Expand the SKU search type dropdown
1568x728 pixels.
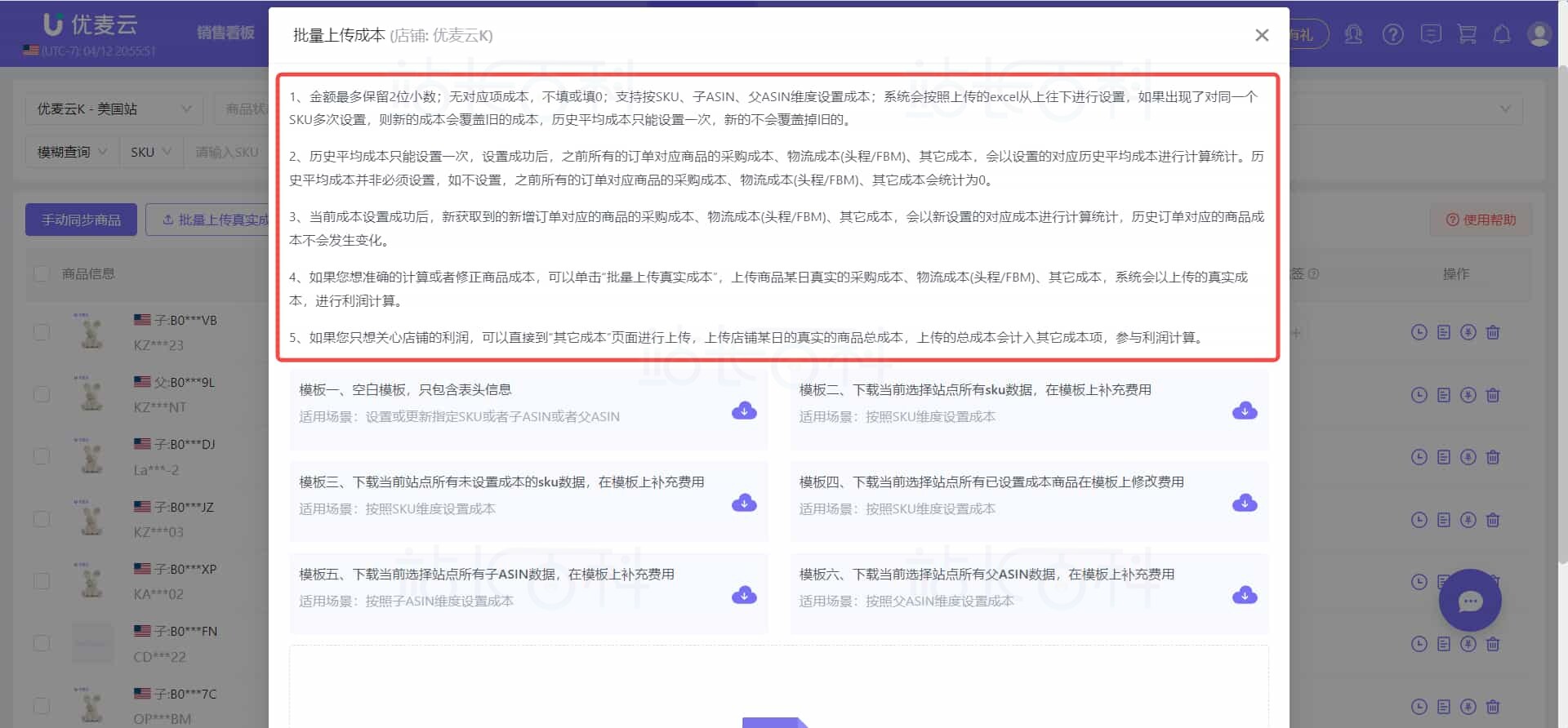point(151,152)
